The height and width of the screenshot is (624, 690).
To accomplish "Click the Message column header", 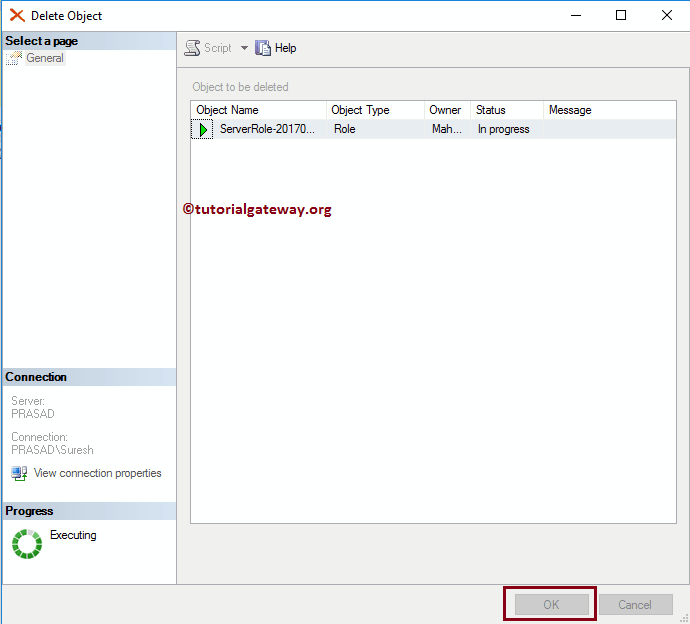I will tap(609, 110).
